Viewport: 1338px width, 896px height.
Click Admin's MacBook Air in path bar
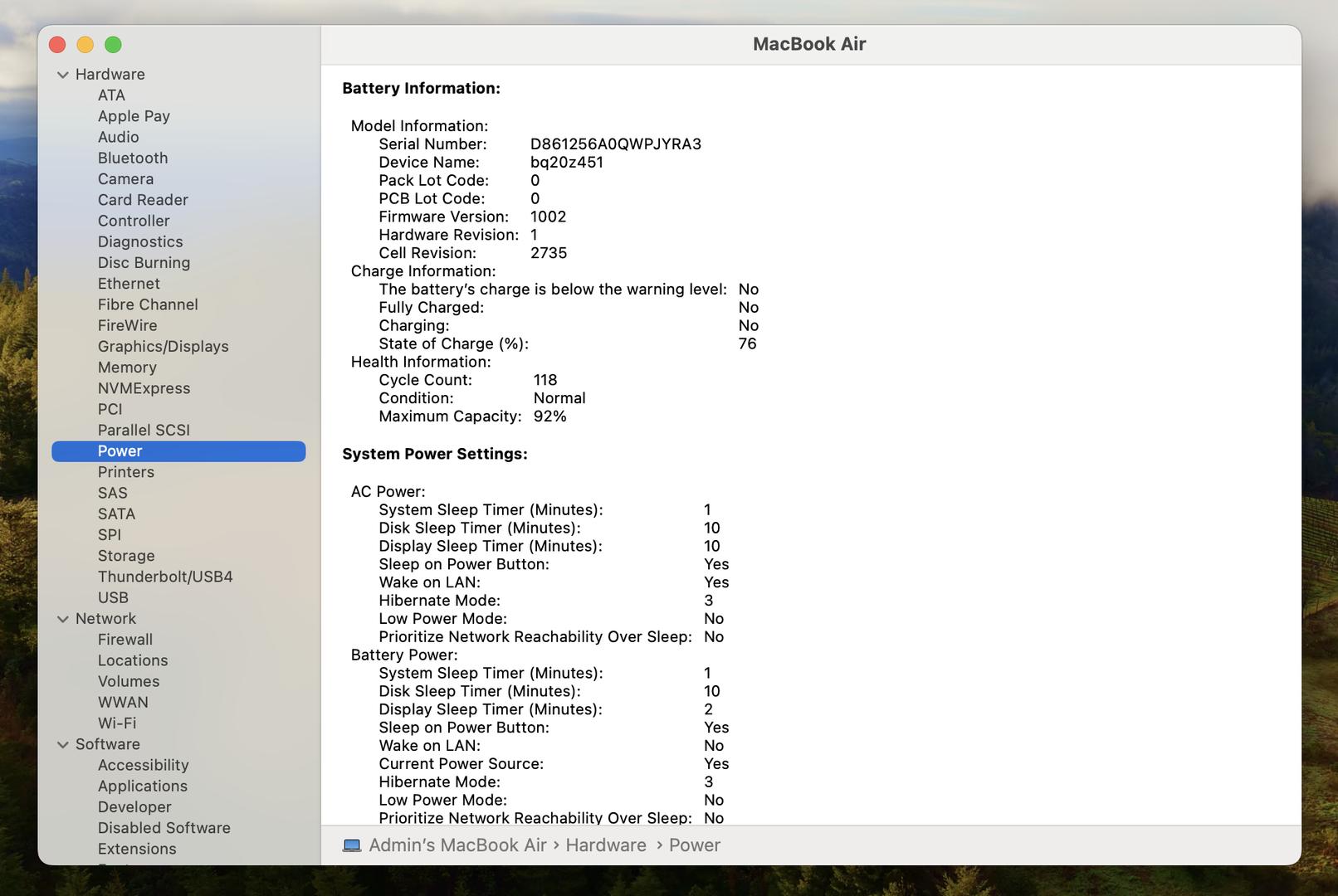pos(457,845)
